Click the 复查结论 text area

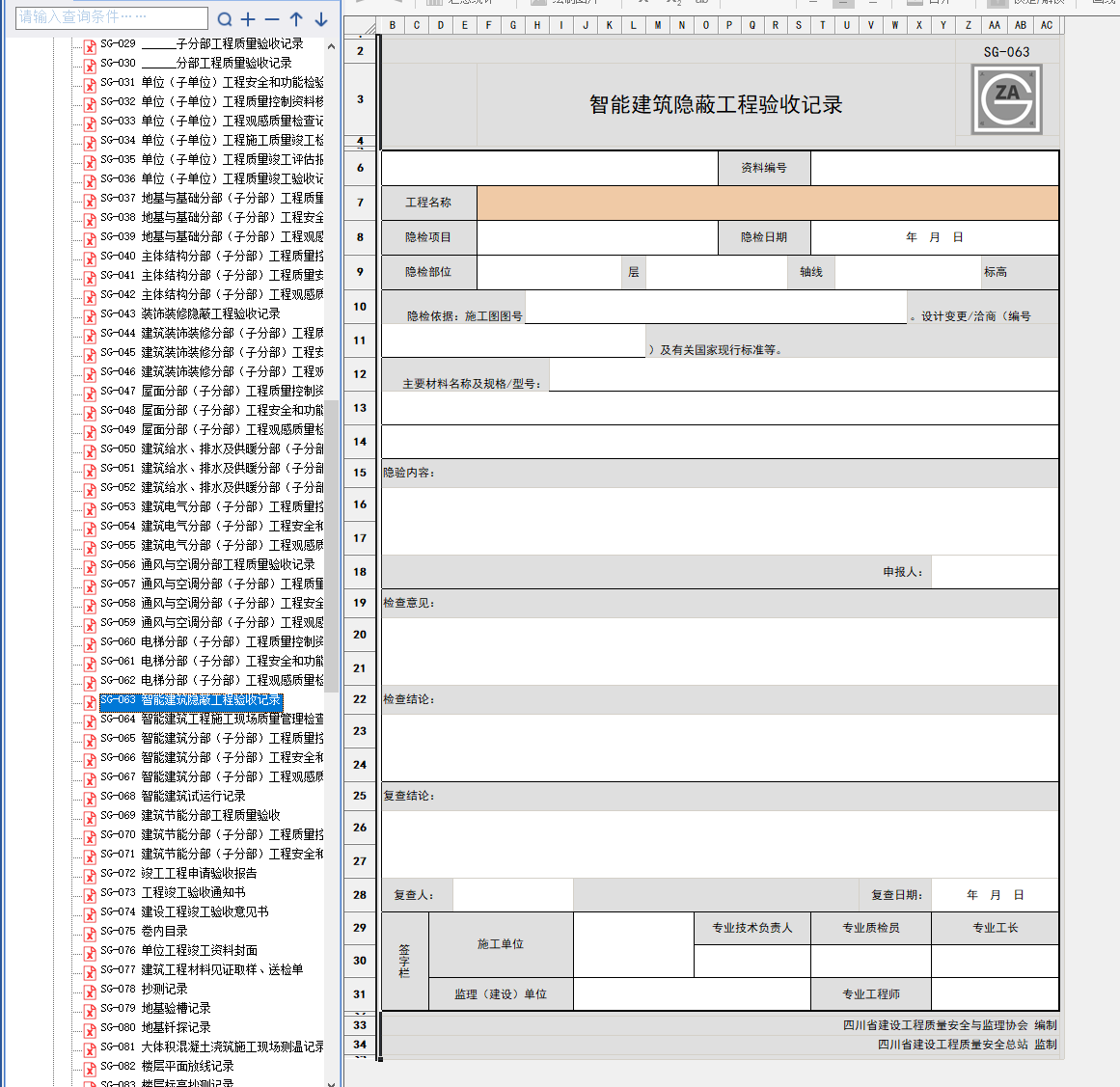[x=720, y=844]
